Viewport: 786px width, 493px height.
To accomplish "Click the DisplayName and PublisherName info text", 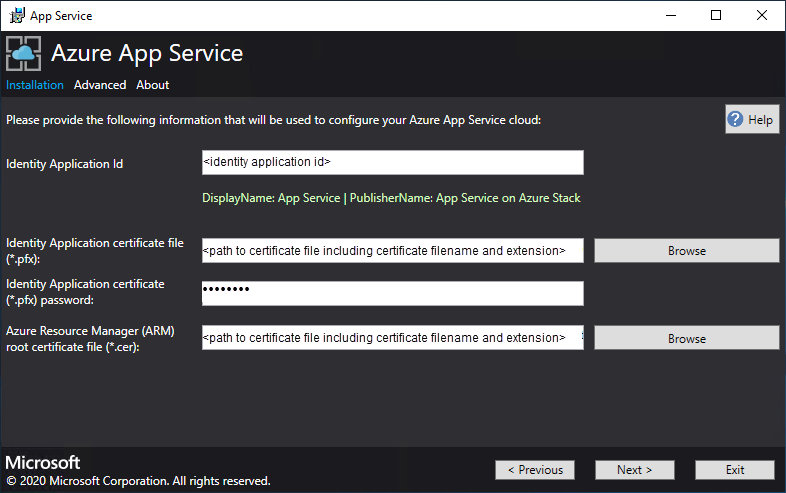I will coord(391,198).
